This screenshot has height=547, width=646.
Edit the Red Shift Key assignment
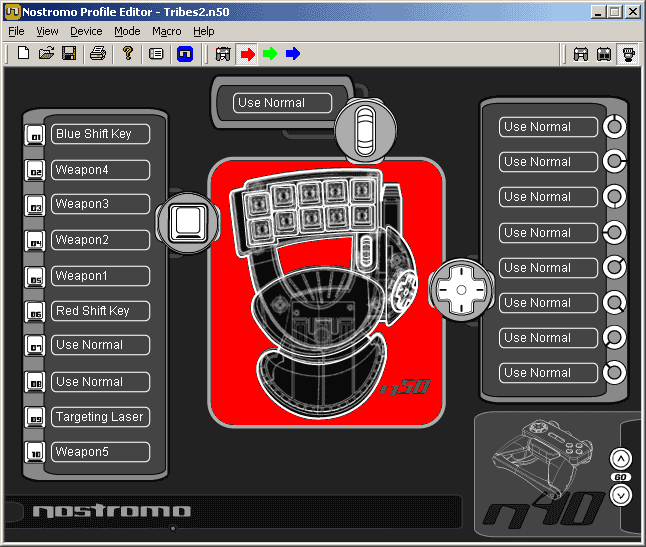[x=101, y=311]
